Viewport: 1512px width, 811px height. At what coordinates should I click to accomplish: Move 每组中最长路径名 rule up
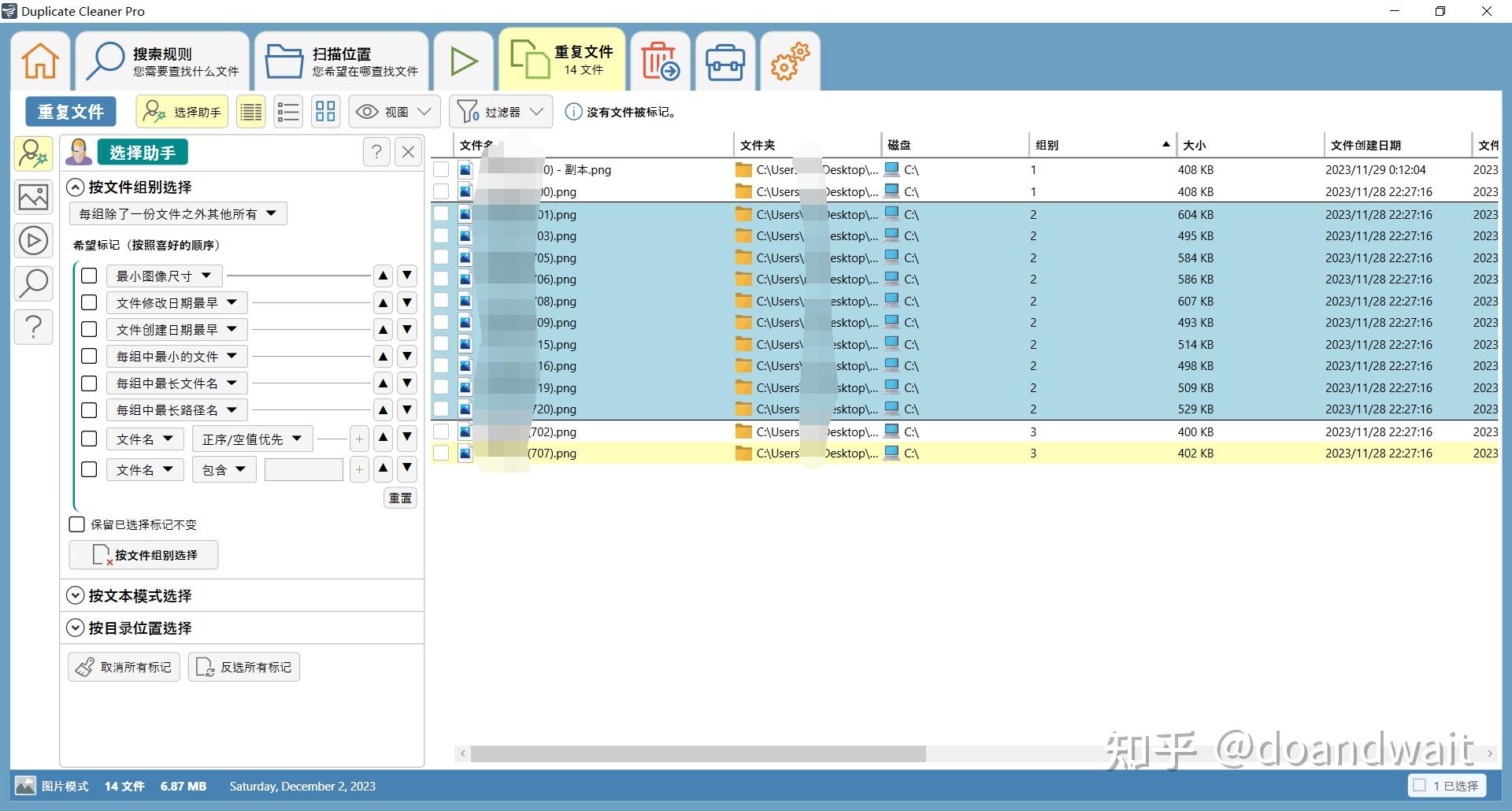[x=383, y=409]
